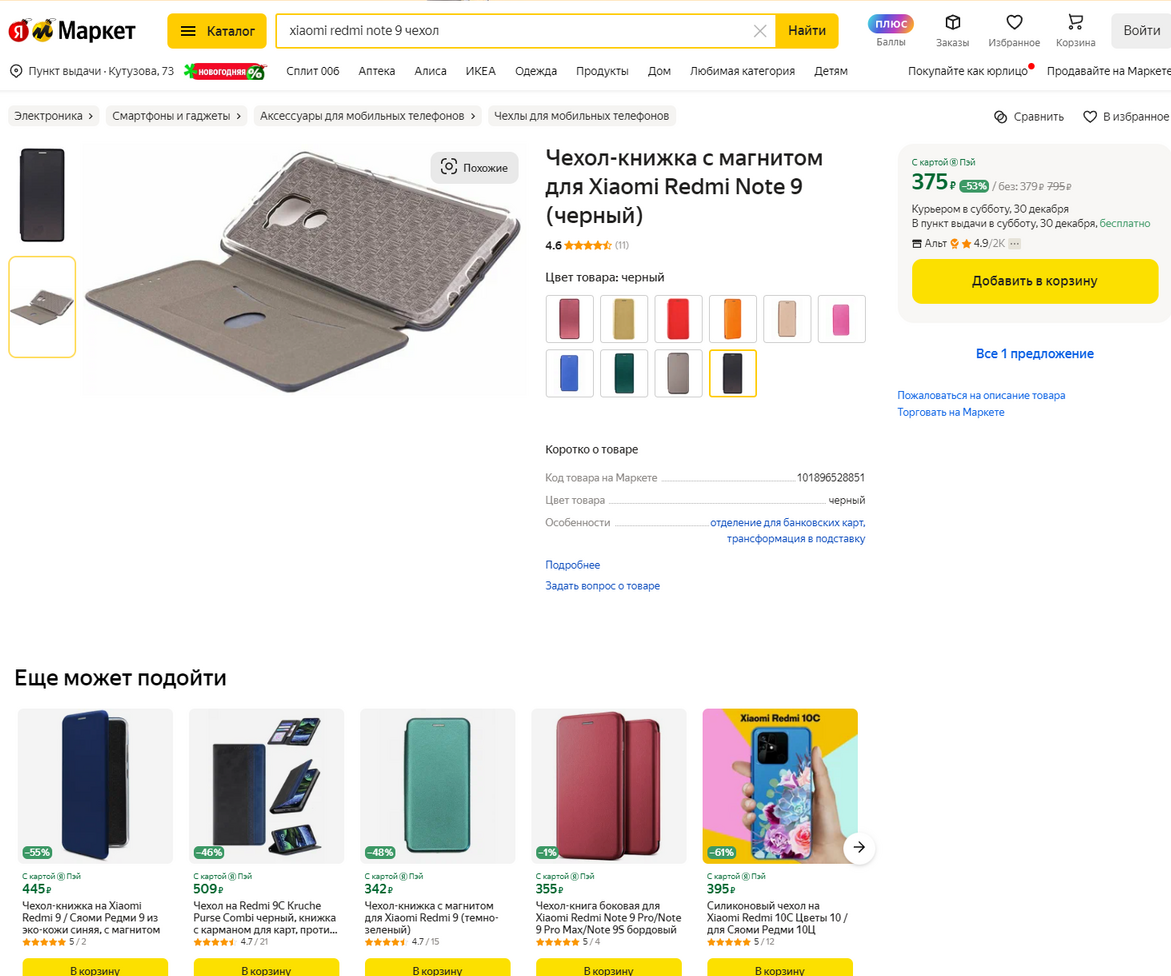Select the red case color
The height and width of the screenshot is (976, 1171).
click(678, 319)
